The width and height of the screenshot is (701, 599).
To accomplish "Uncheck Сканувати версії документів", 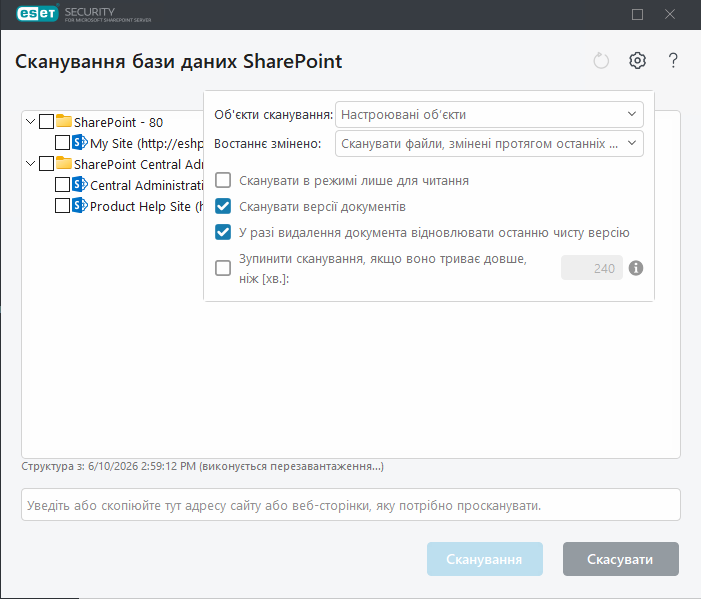I will [x=223, y=206].
